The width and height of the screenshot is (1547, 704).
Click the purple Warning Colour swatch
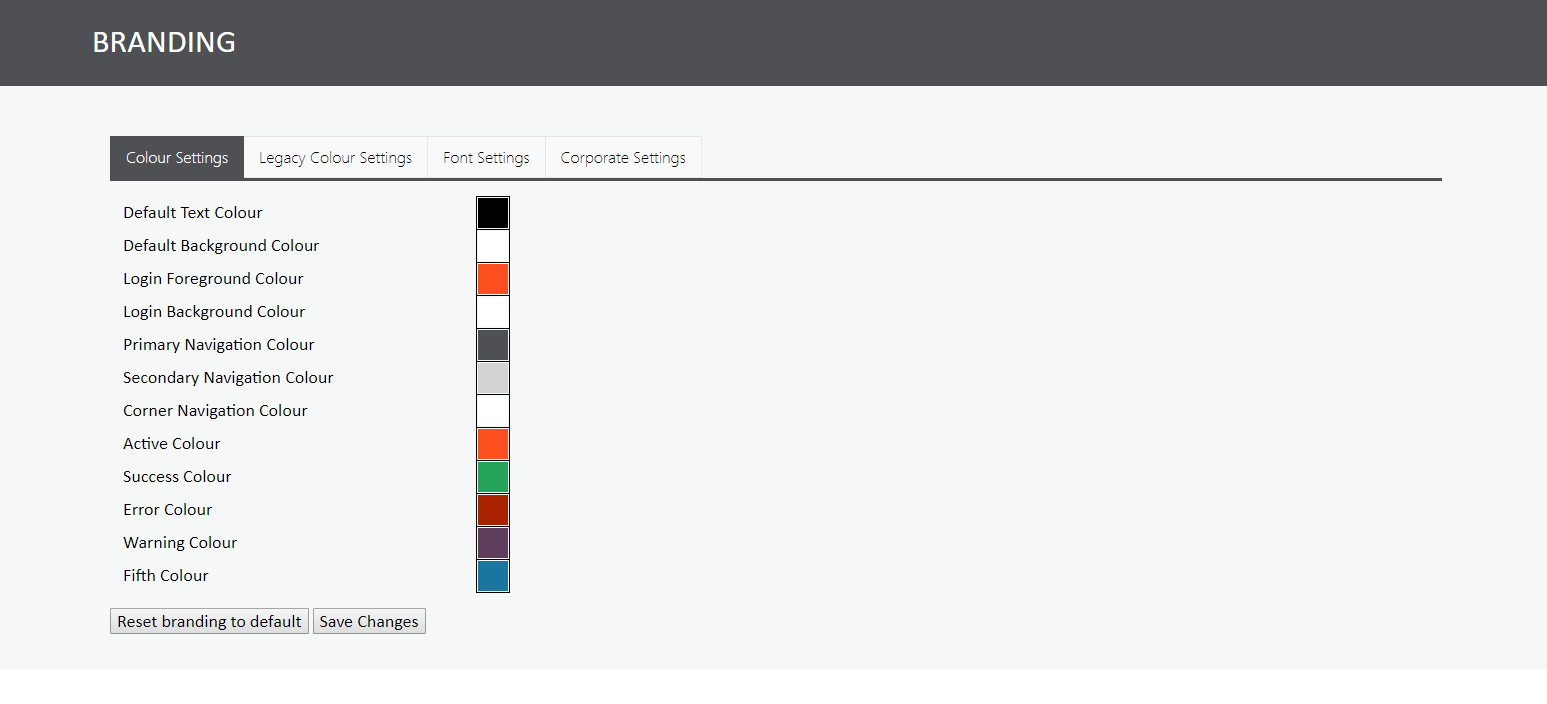[x=493, y=543]
